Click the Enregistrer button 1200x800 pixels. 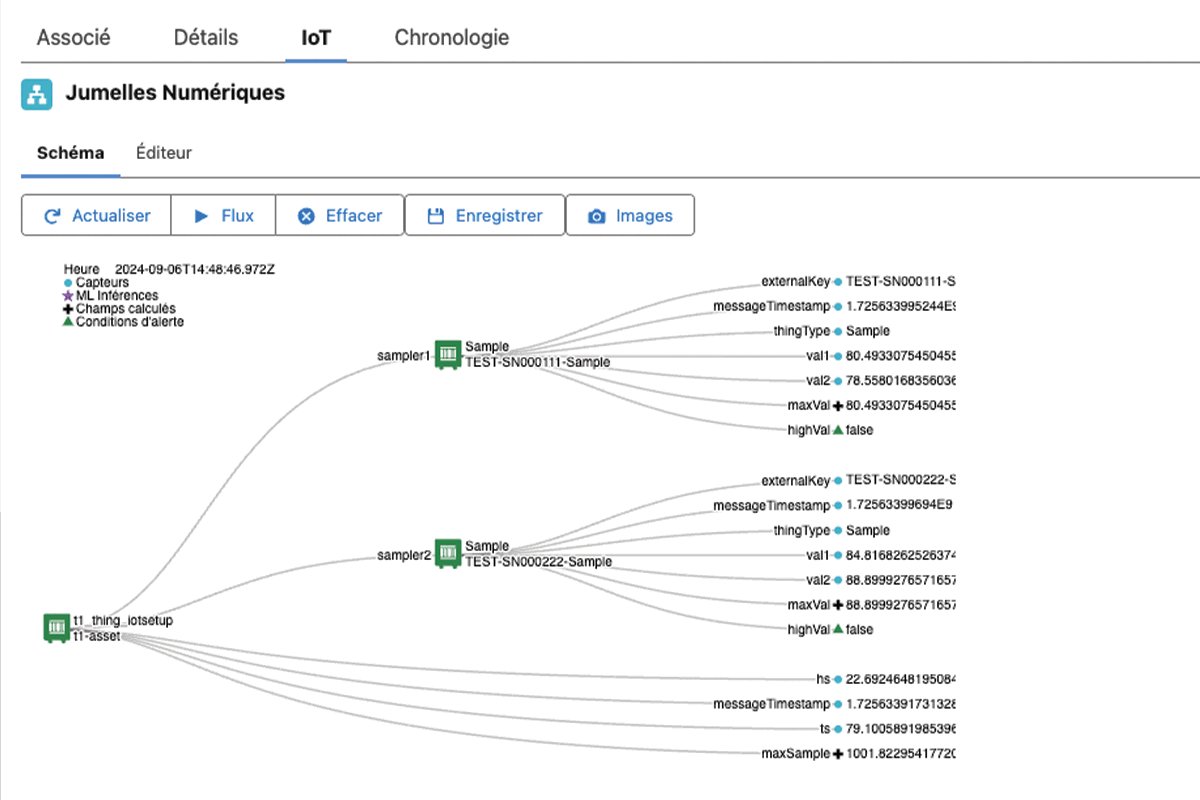(485, 215)
